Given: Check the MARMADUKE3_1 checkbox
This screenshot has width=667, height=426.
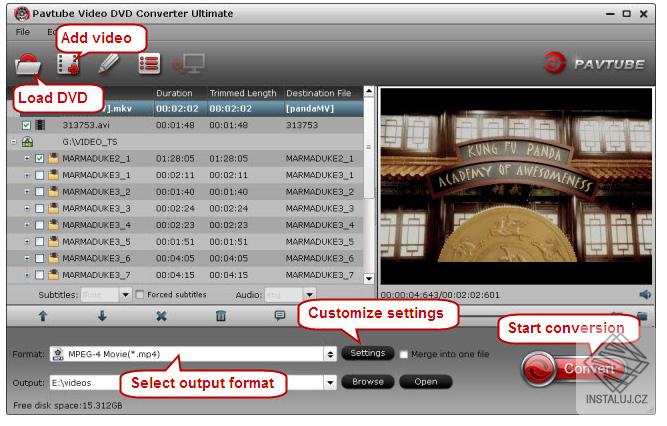Looking at the screenshot, I should click(x=40, y=175).
